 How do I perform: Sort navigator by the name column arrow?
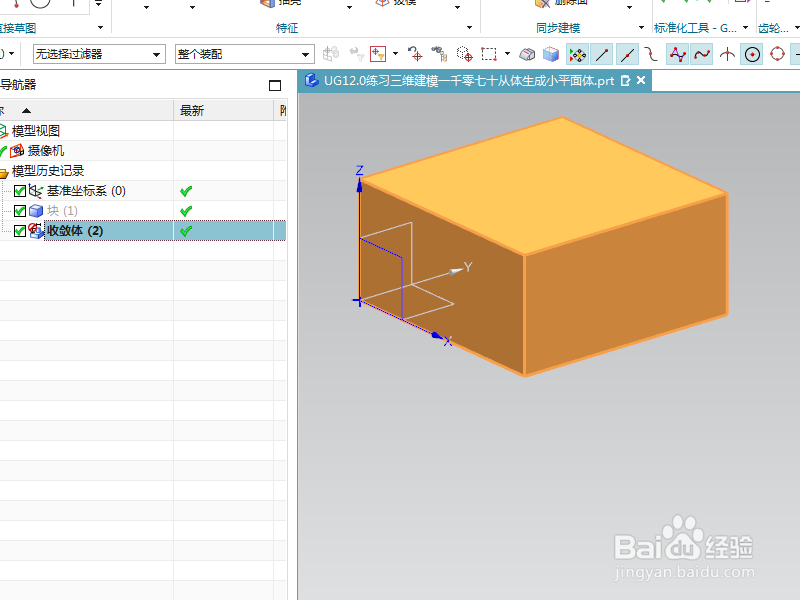(x=27, y=110)
